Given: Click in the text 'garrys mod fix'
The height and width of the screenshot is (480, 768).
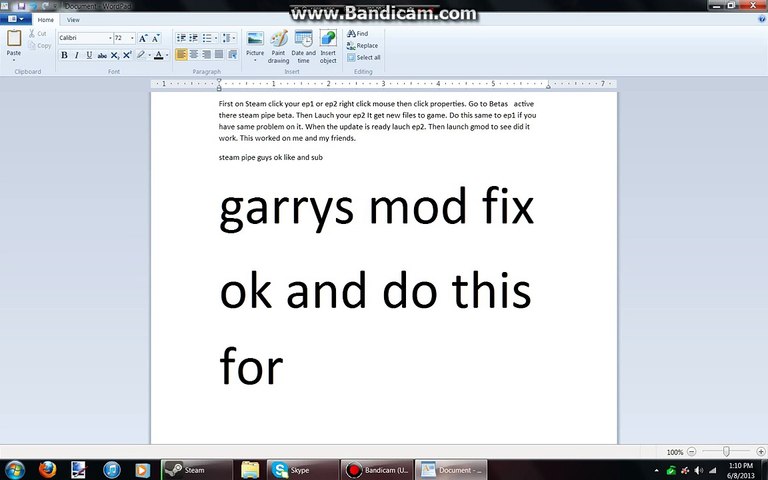Looking at the screenshot, I should [x=376, y=207].
